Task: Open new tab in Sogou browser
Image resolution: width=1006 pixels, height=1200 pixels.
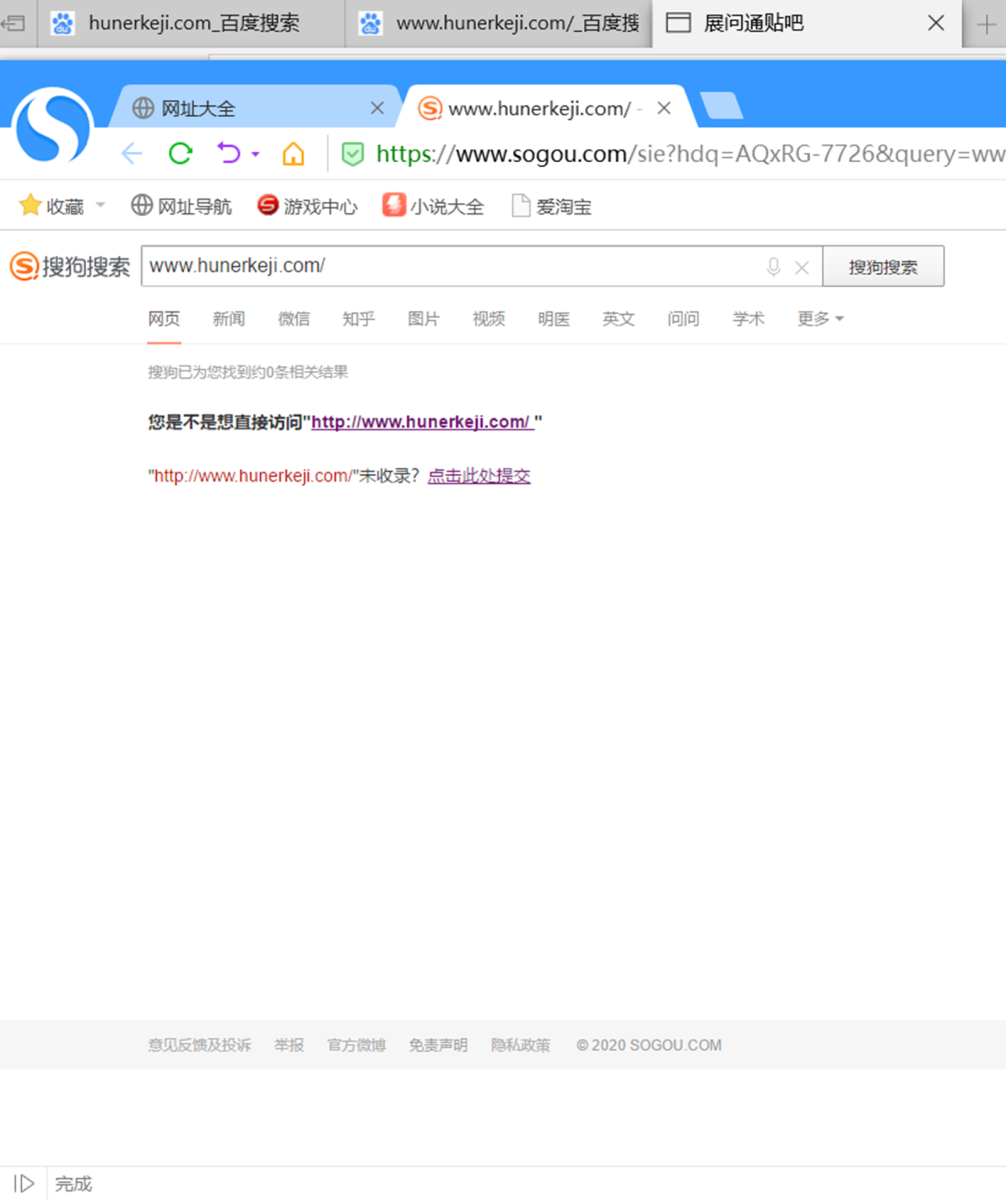Action: (721, 106)
